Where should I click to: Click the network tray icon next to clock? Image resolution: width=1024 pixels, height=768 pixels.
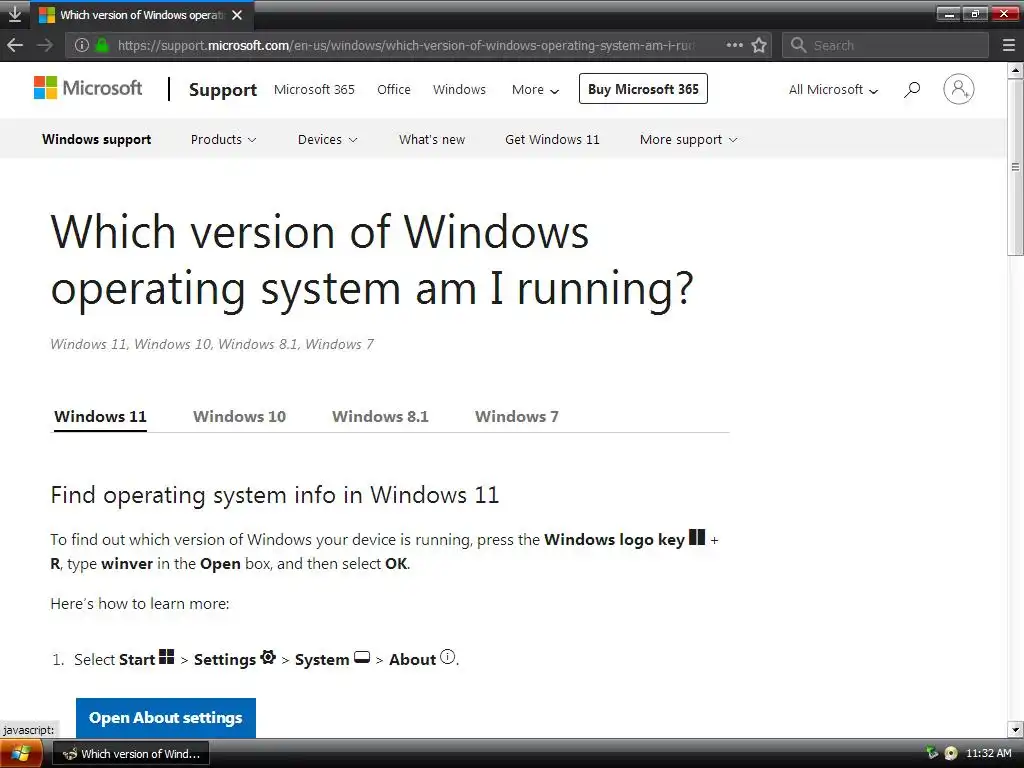(x=932, y=753)
